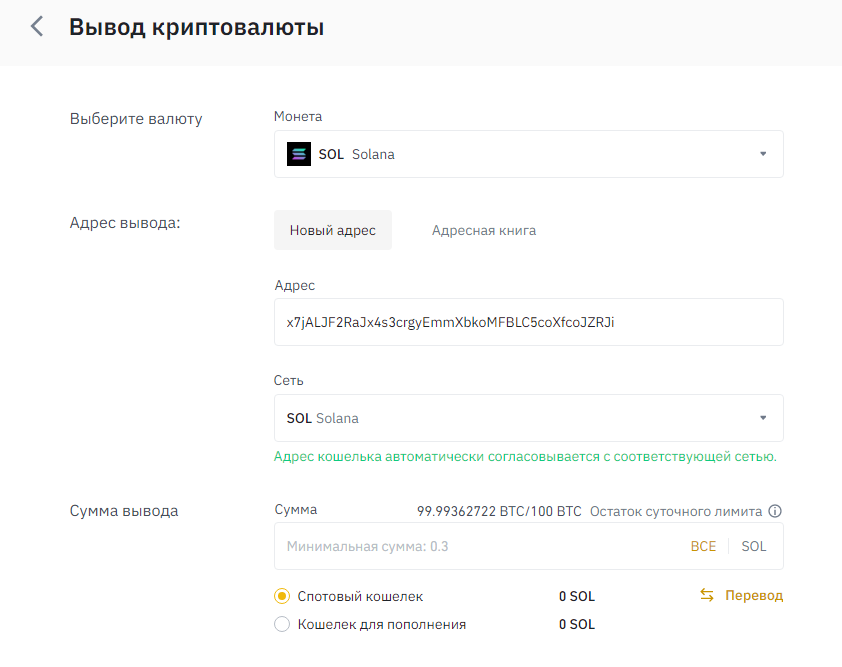
Task: Select the Кошелек для пополнения radio button
Action: click(282, 625)
